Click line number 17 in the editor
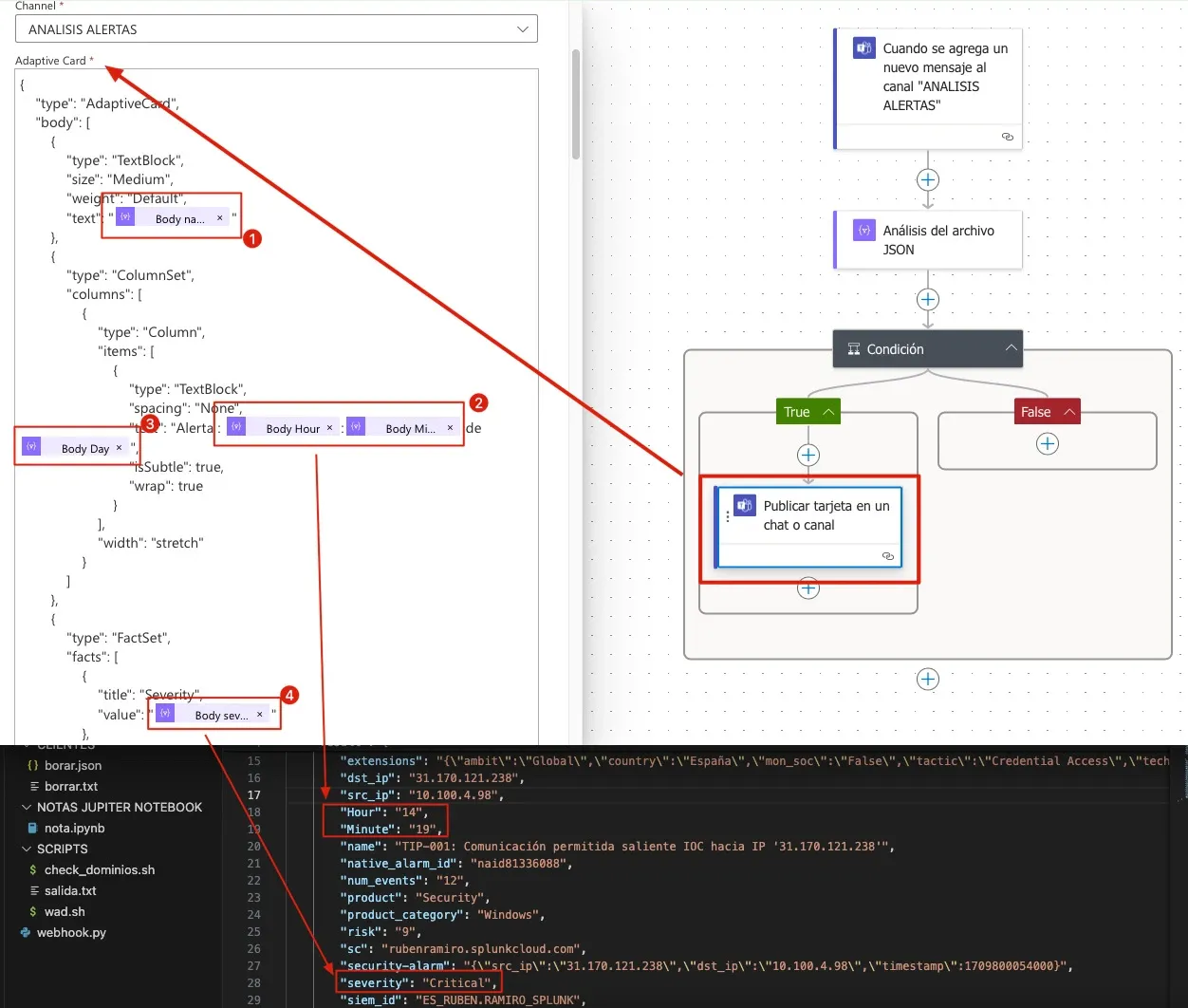The width and height of the screenshot is (1188, 1008). coord(253,794)
